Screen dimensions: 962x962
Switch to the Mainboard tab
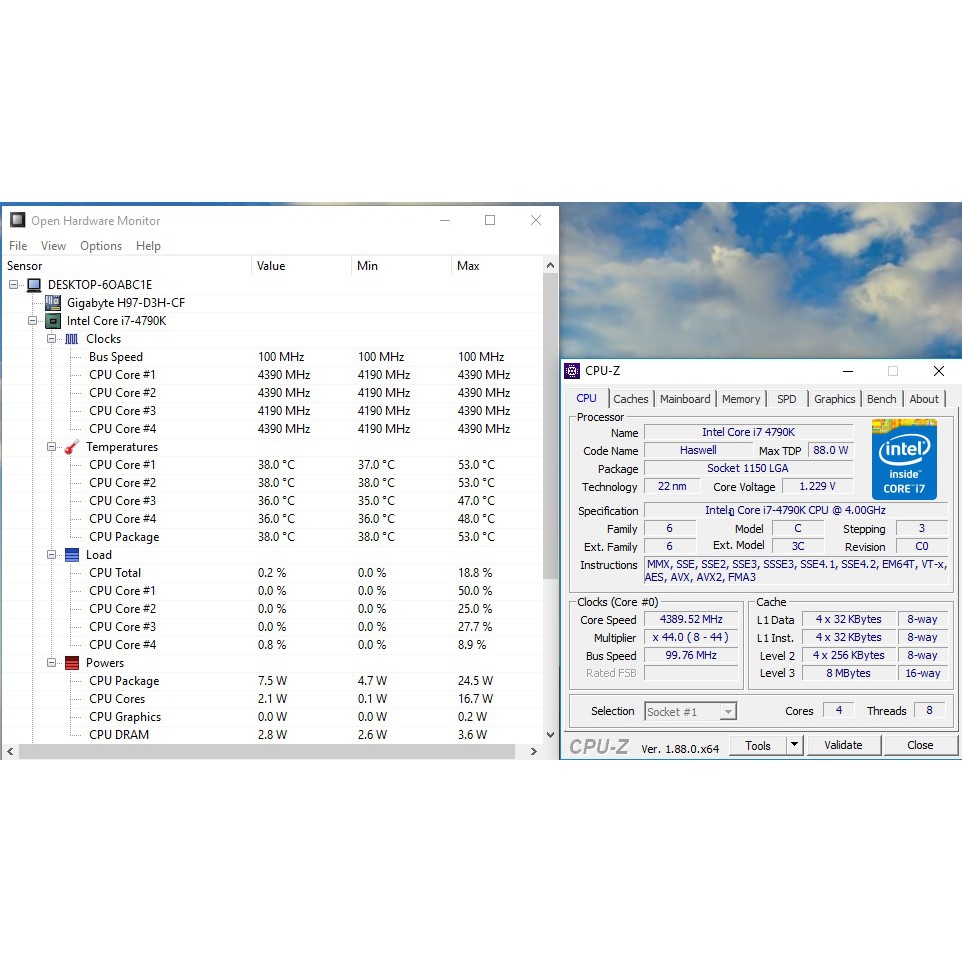point(685,399)
